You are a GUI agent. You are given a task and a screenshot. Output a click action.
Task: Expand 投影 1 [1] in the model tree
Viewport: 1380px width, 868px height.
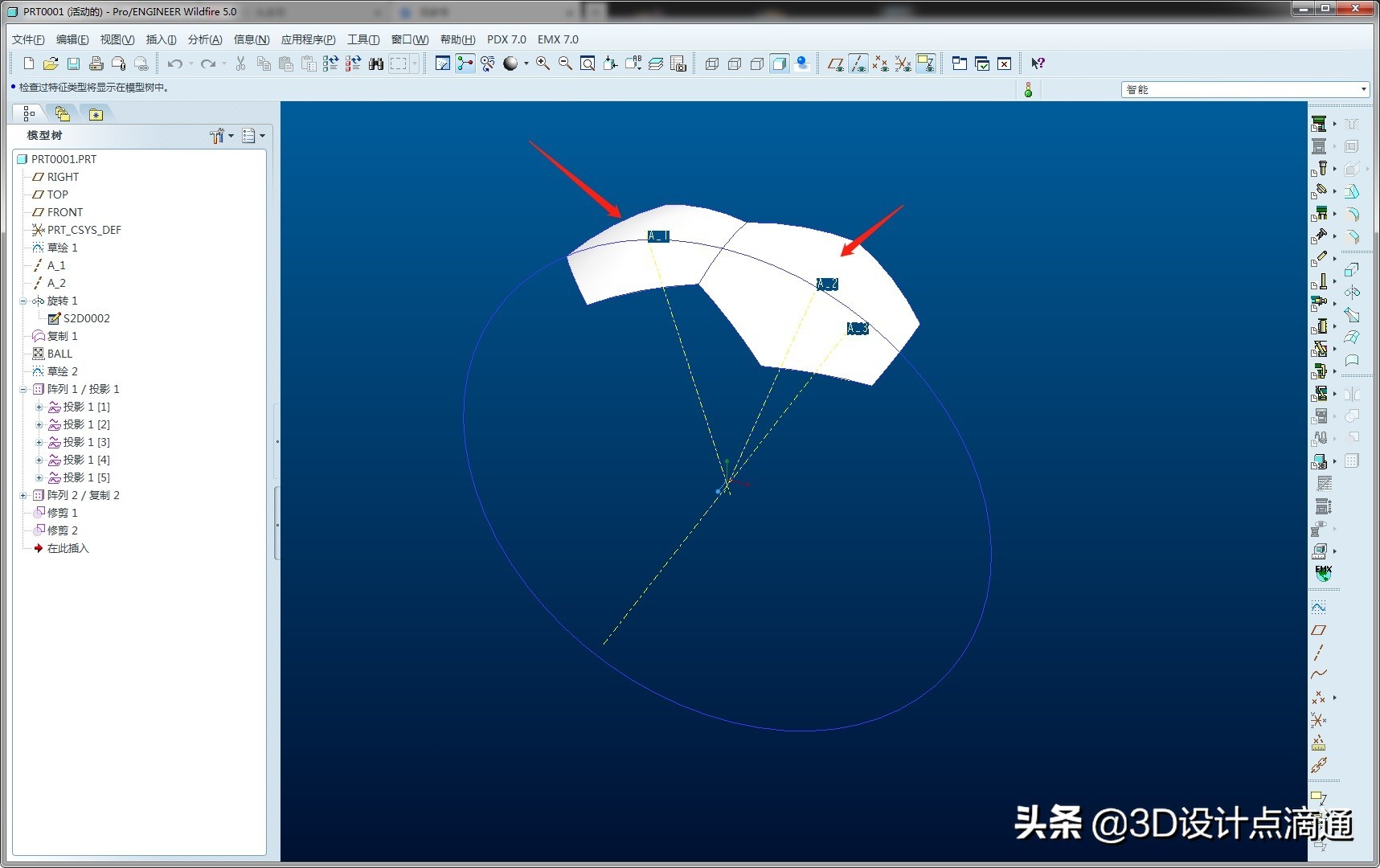pos(39,407)
